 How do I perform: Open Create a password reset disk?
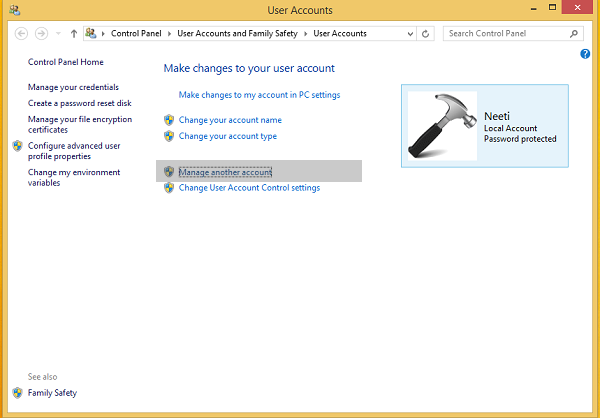point(80,103)
